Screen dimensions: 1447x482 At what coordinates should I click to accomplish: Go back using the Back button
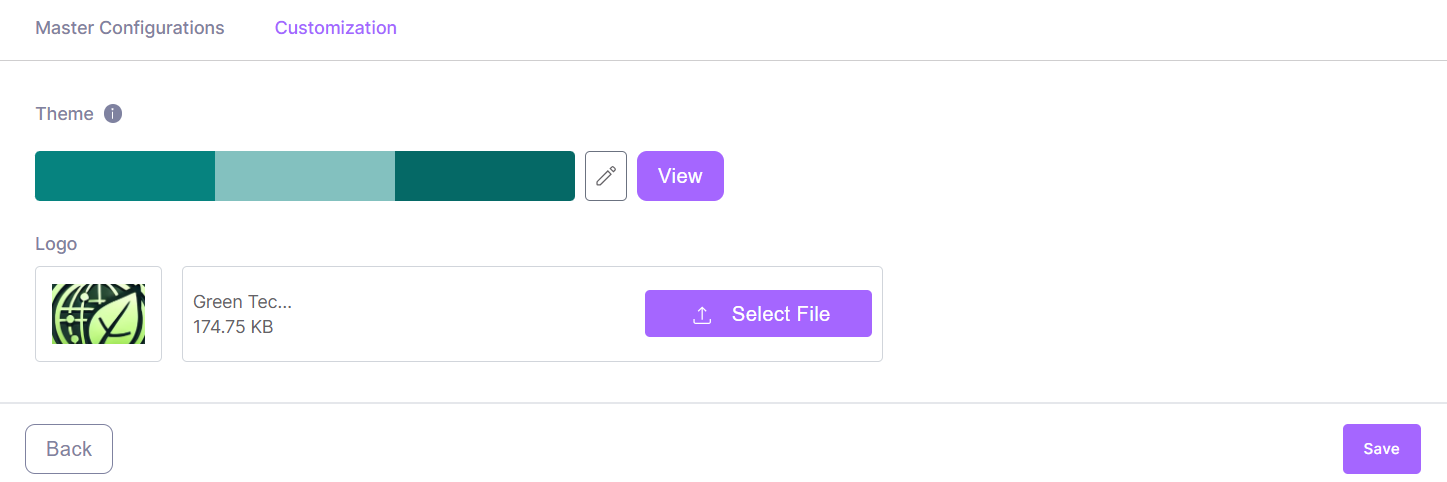(69, 449)
